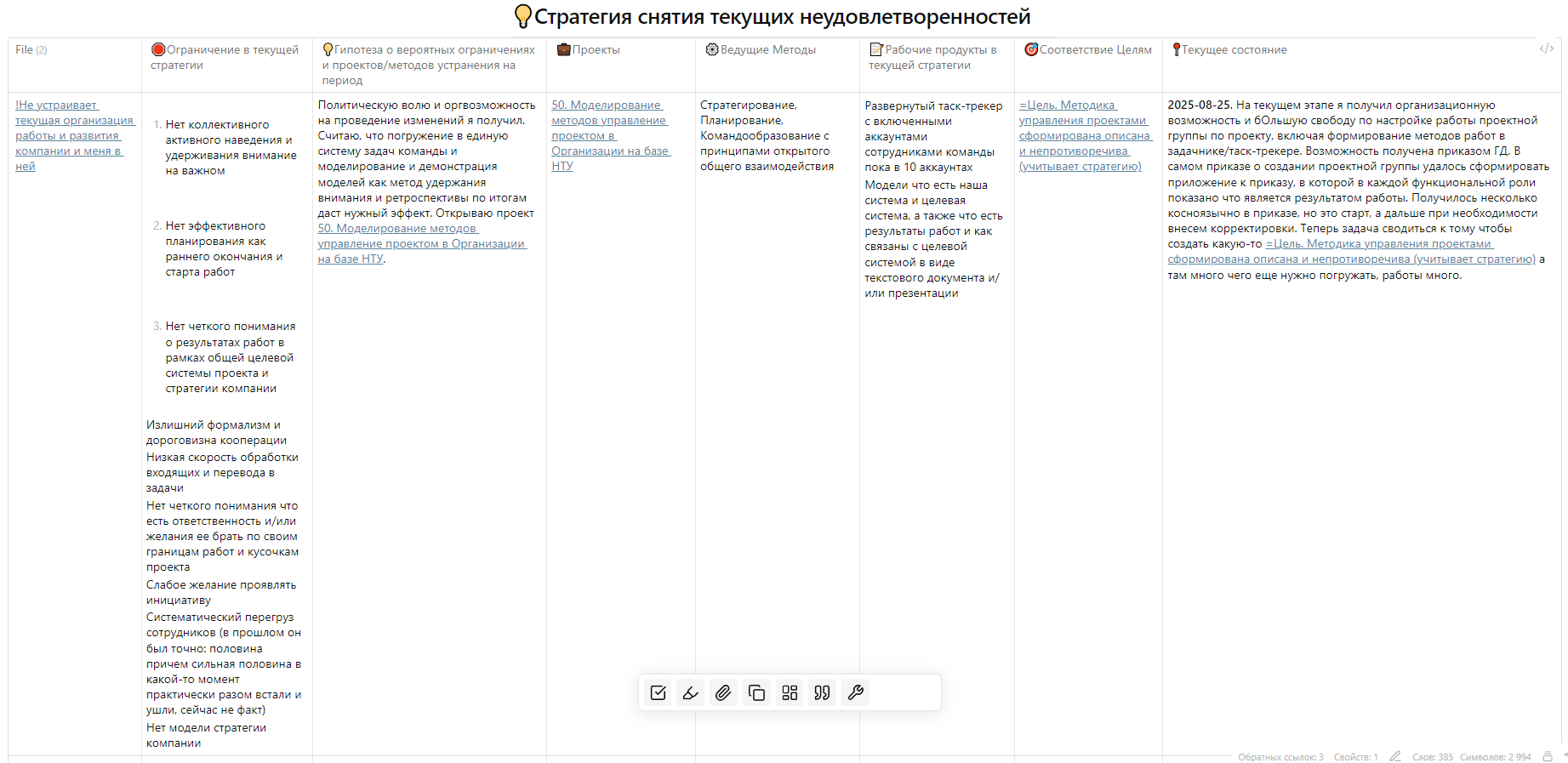Follow the '=Цель. Методика' link inside Текущее состояние text
This screenshot has height=763, width=1568.
tap(1378, 244)
